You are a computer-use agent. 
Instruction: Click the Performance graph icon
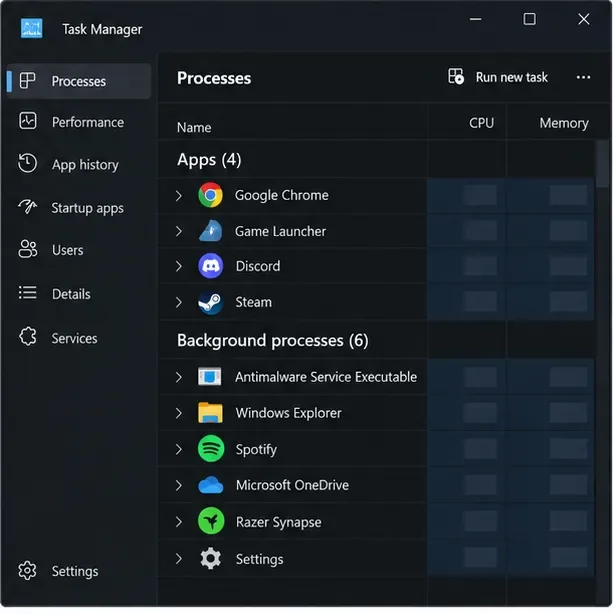coord(27,121)
